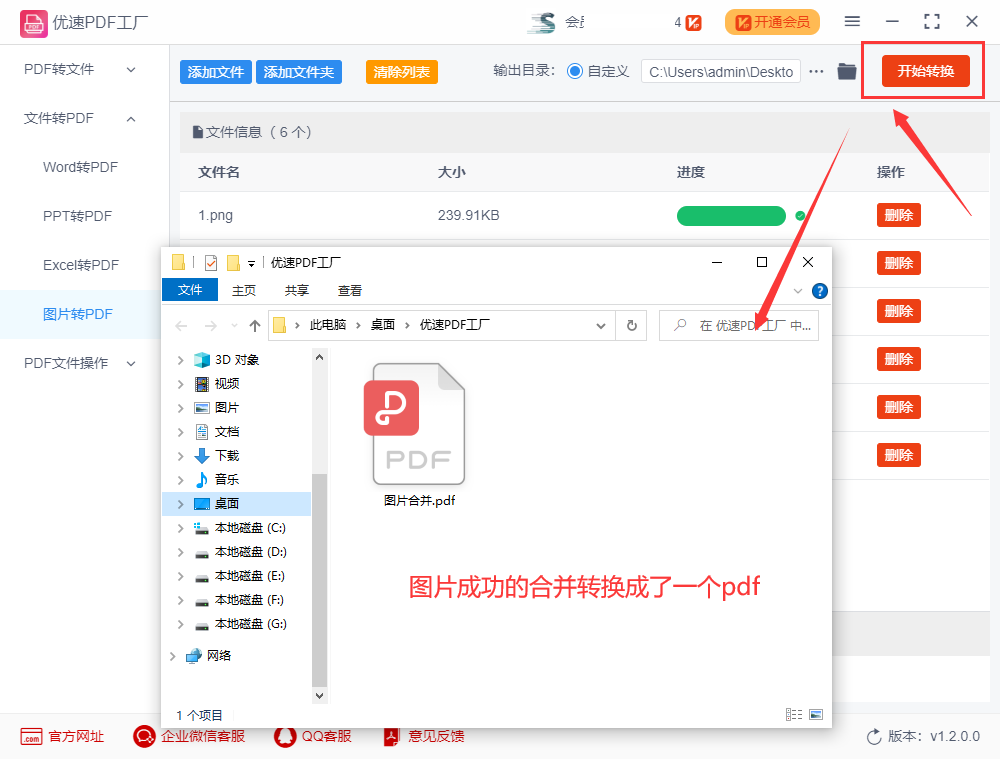Select Word转PDF in sidebar

click(x=80, y=167)
